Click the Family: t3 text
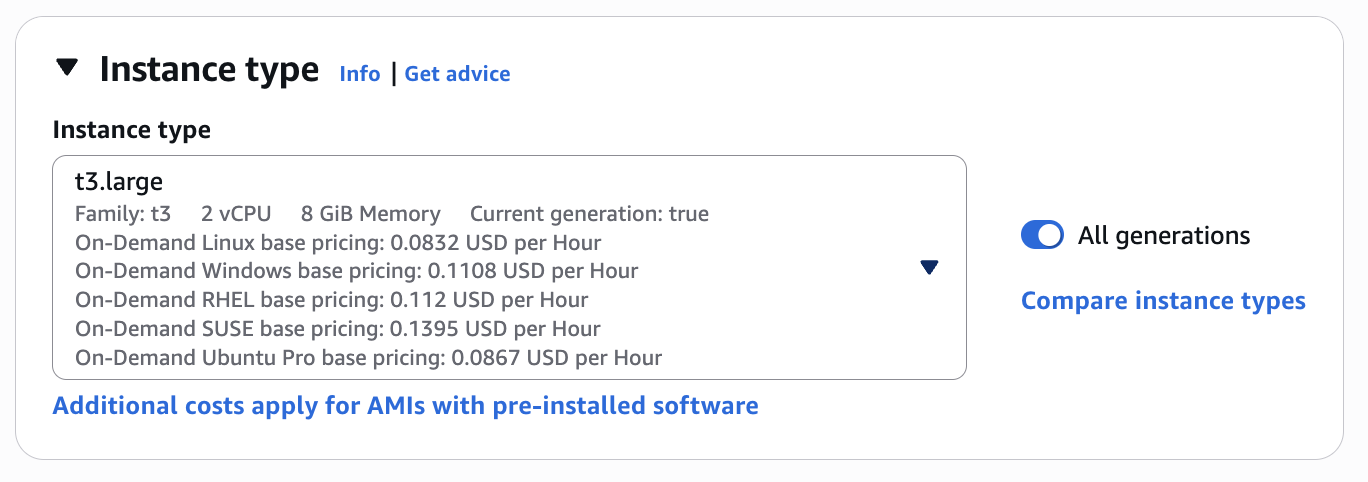 pos(123,214)
